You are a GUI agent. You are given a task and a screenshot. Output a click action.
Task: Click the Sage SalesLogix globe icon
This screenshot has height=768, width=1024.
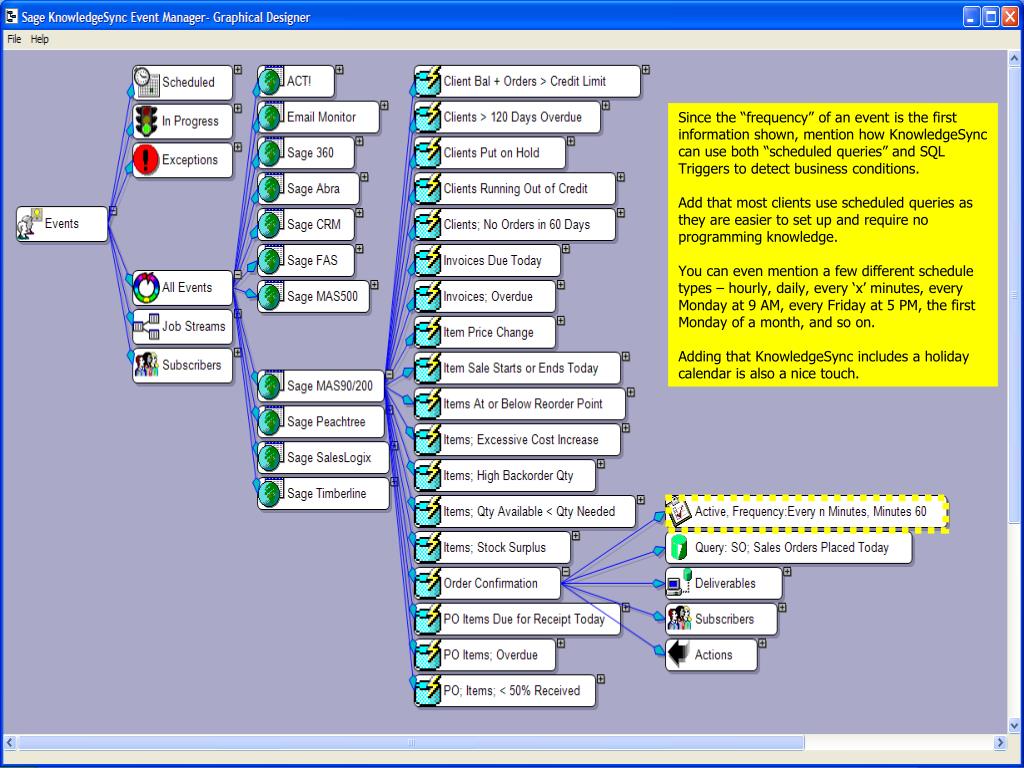270,458
